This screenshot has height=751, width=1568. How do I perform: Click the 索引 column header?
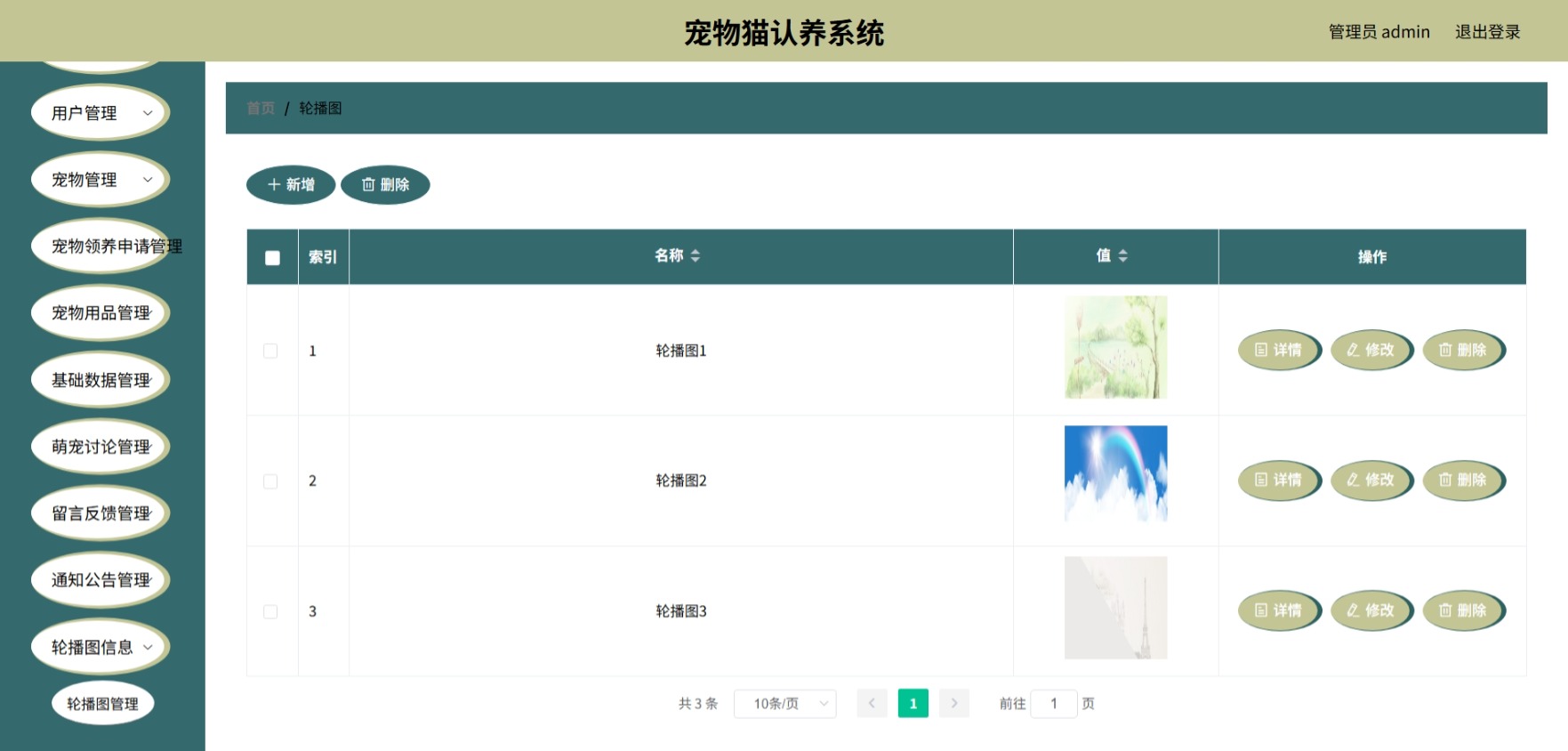pos(323,257)
